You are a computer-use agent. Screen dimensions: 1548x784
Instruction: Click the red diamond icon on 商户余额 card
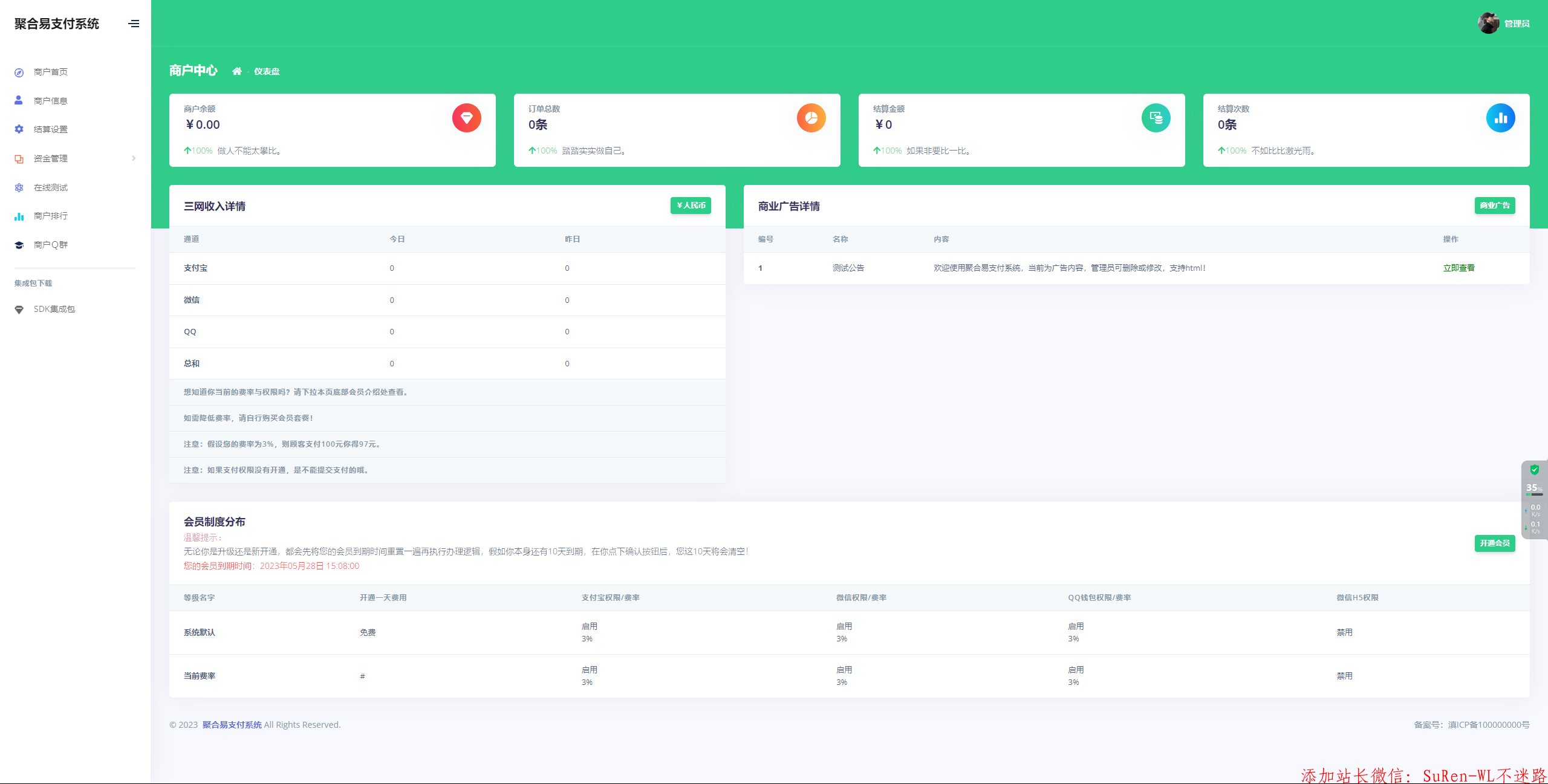point(467,118)
